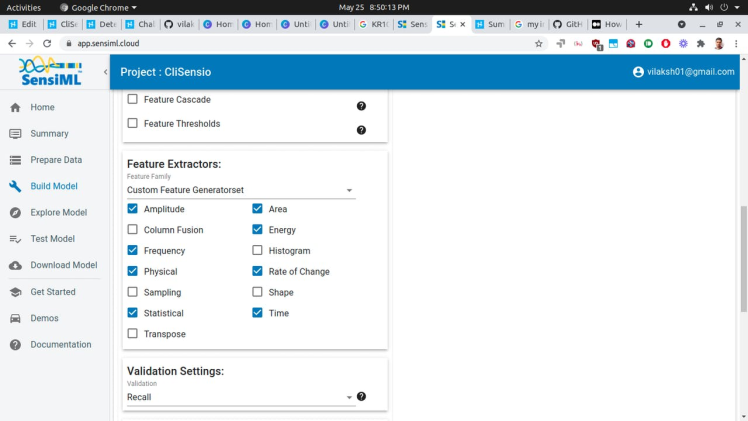This screenshot has height=421, width=748.
Task: Uncheck the Area feature extractor
Action: (257, 209)
